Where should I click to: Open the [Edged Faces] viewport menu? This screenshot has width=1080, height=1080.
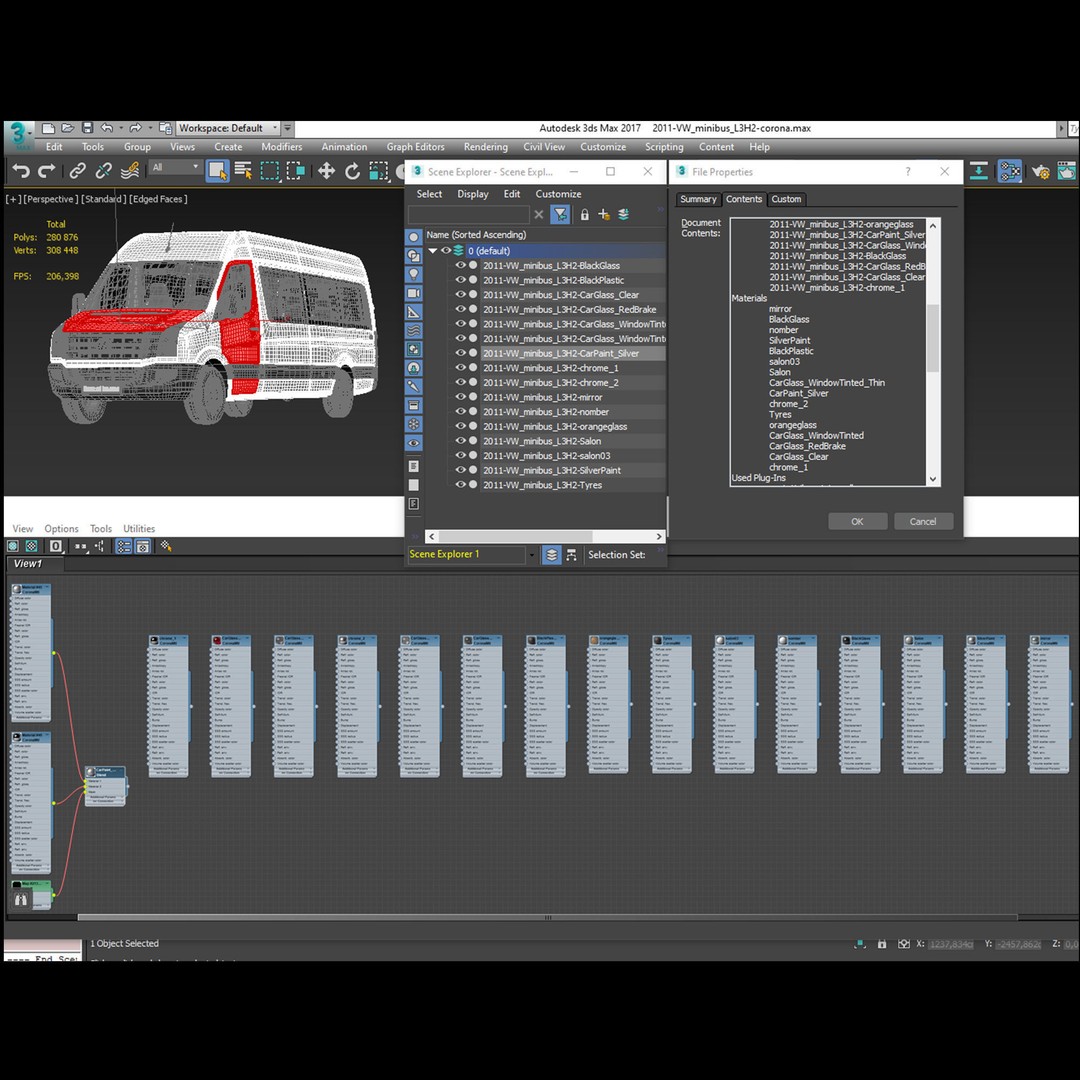pos(158,199)
